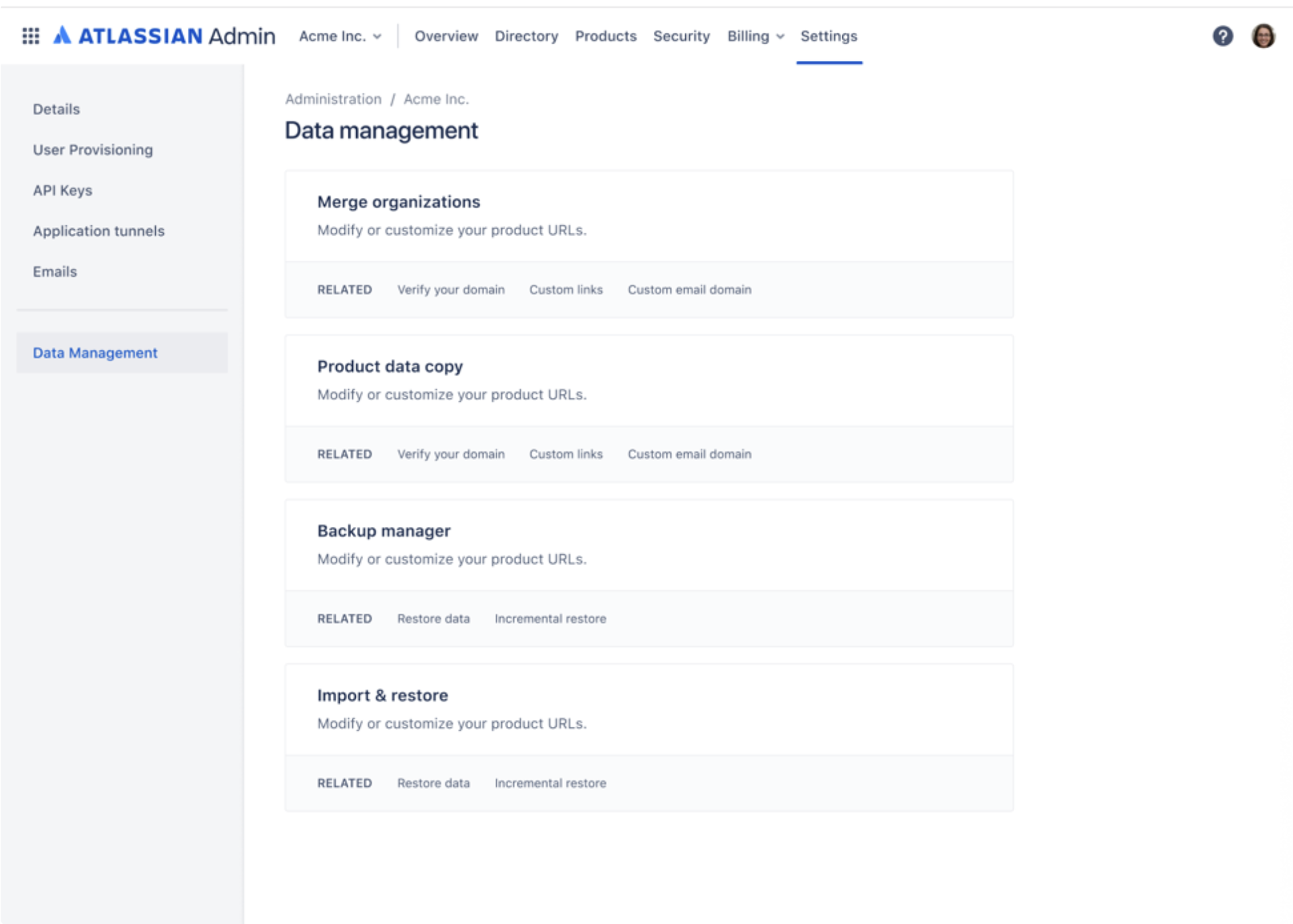
Task: Open the help question mark icon
Action: (x=1222, y=36)
